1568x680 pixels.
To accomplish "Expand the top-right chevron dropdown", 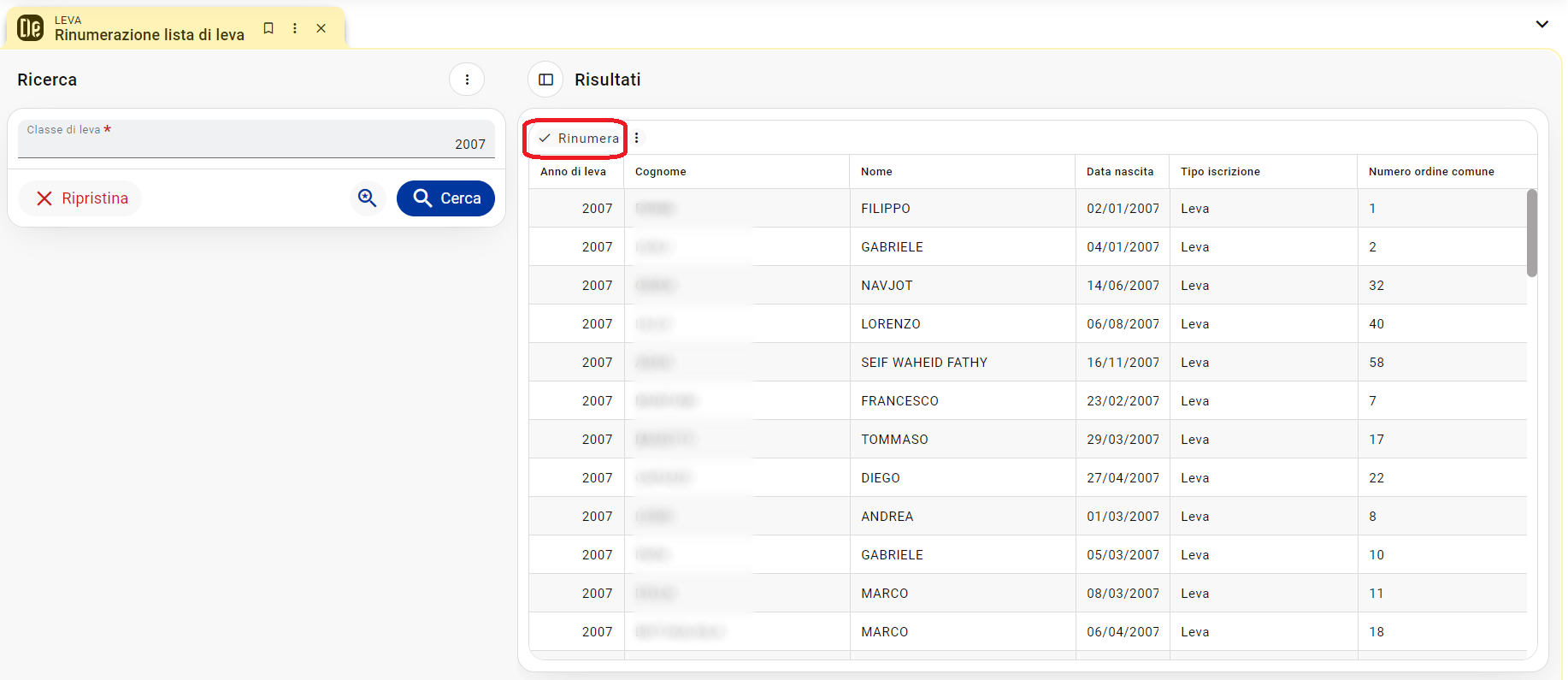I will click(1542, 24).
